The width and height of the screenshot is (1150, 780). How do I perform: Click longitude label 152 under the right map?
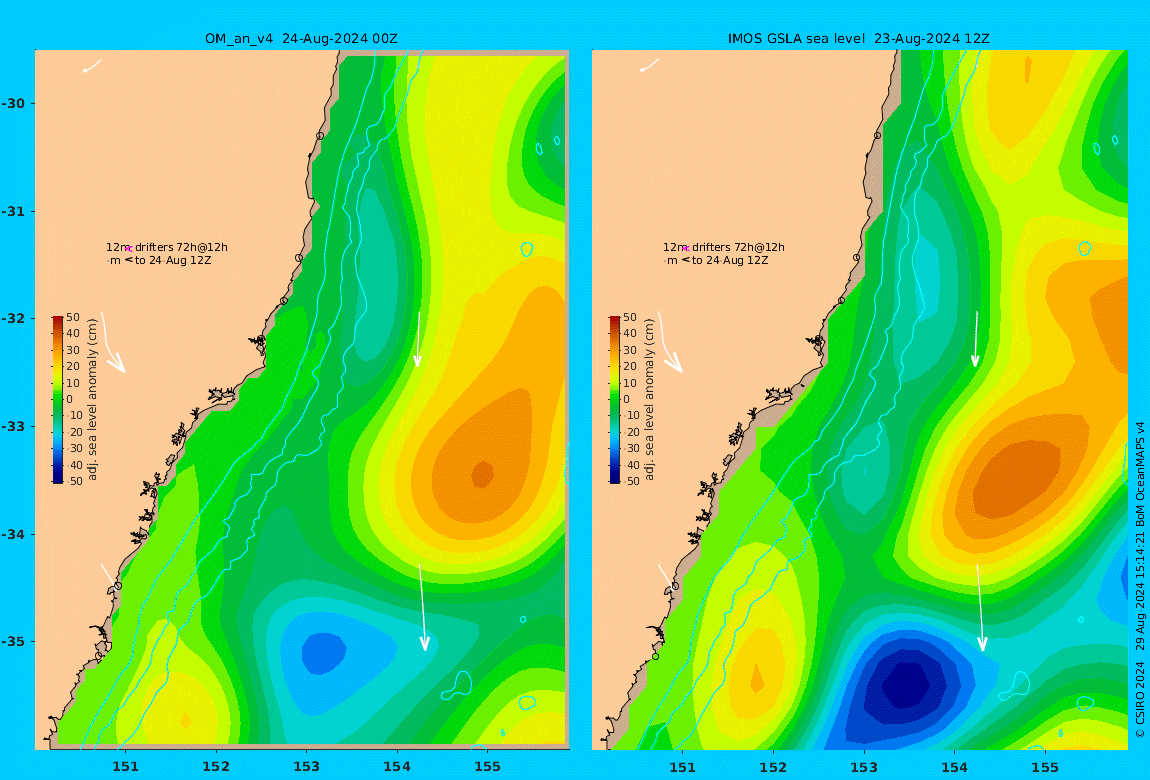pyautogui.click(x=774, y=767)
